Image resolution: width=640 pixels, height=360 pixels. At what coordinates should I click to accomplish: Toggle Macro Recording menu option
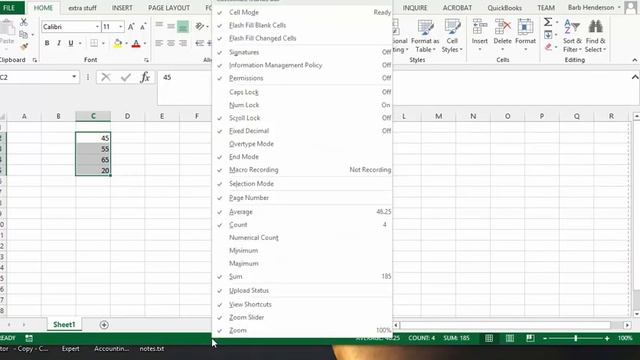click(x=302, y=170)
